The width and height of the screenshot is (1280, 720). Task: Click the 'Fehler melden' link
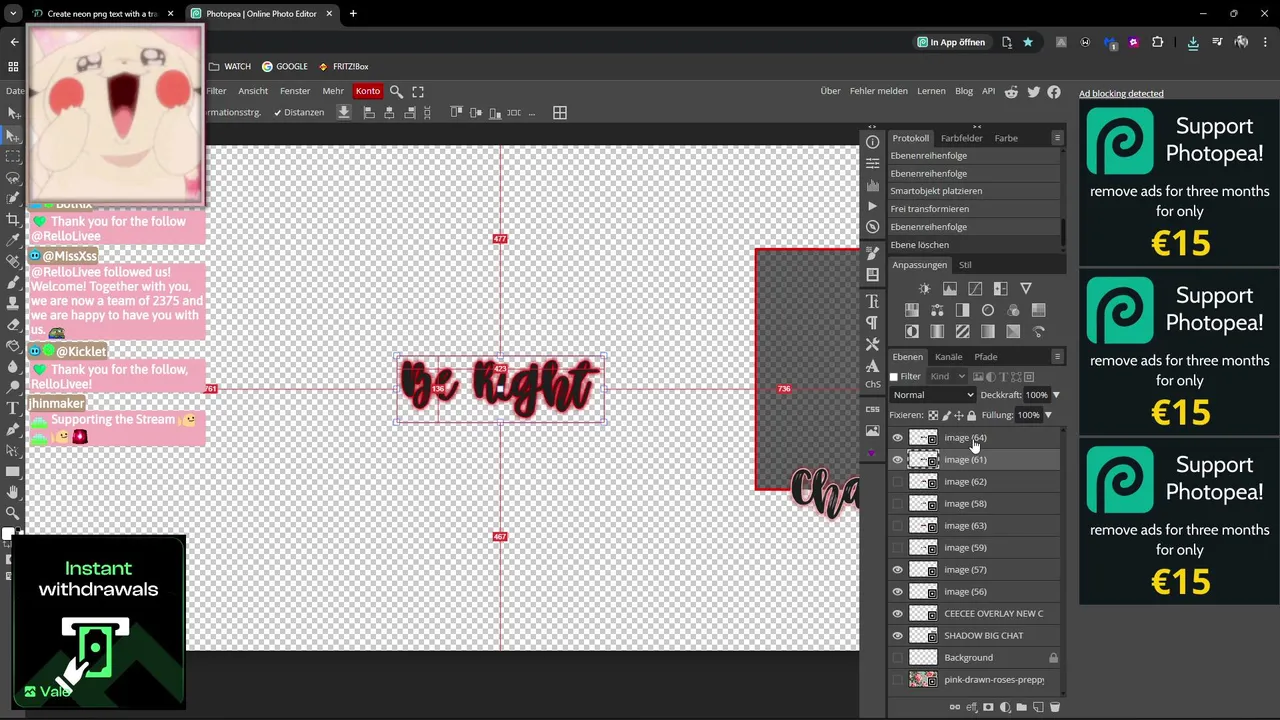tap(879, 91)
